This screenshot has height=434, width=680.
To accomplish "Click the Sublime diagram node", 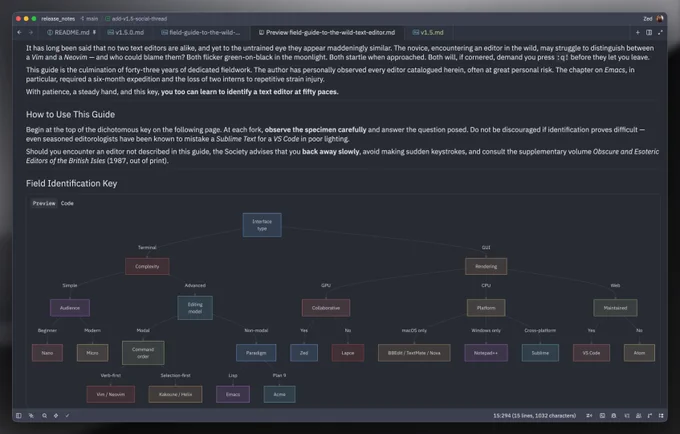I will pyautogui.click(x=540, y=353).
